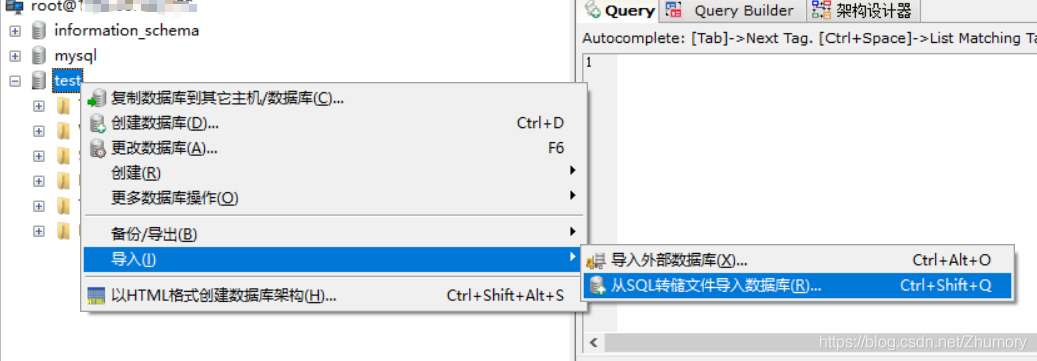
Task: Open 更多数据库操作(O) menu entry
Action: (333, 198)
